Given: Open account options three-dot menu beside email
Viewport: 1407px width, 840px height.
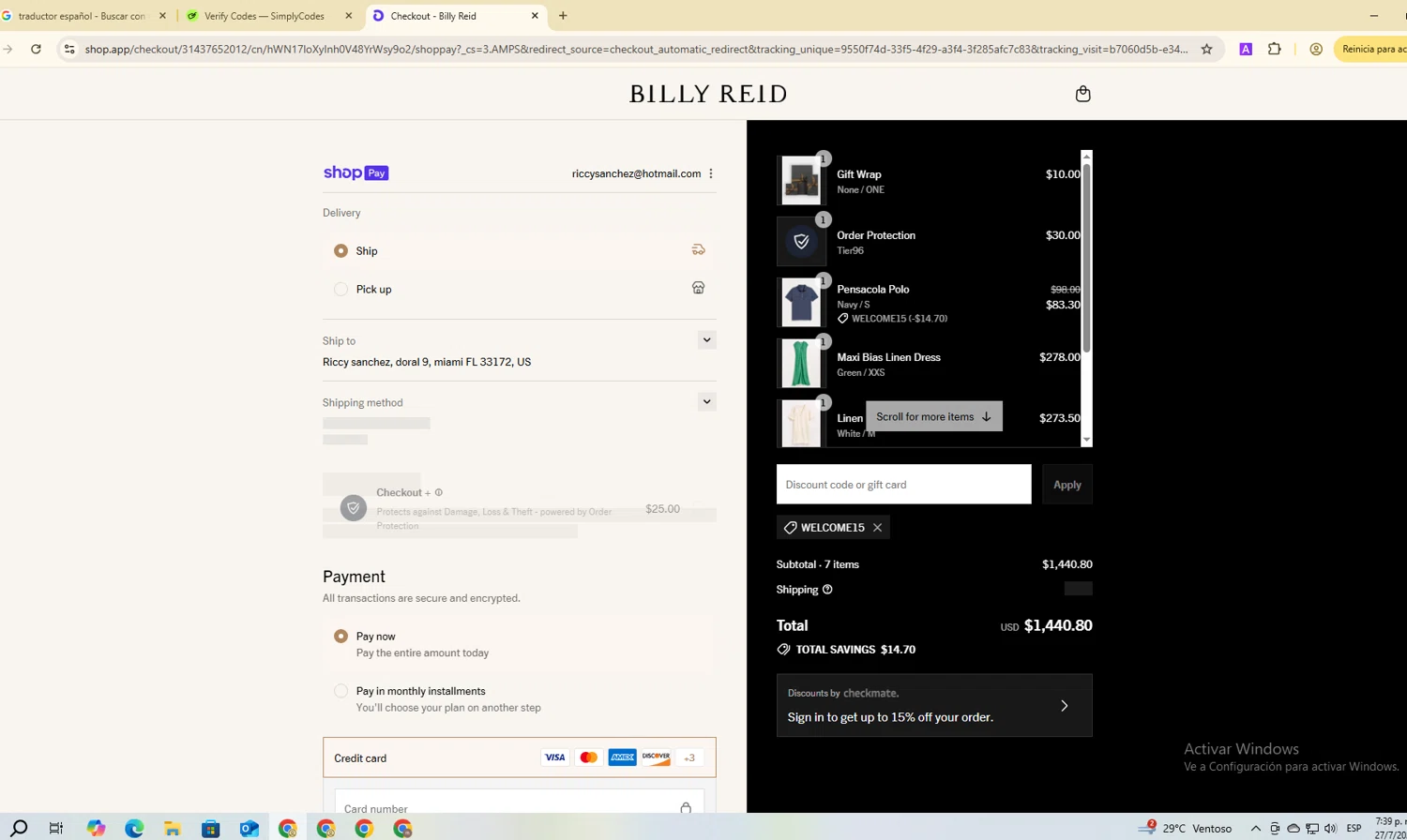Looking at the screenshot, I should [711, 173].
